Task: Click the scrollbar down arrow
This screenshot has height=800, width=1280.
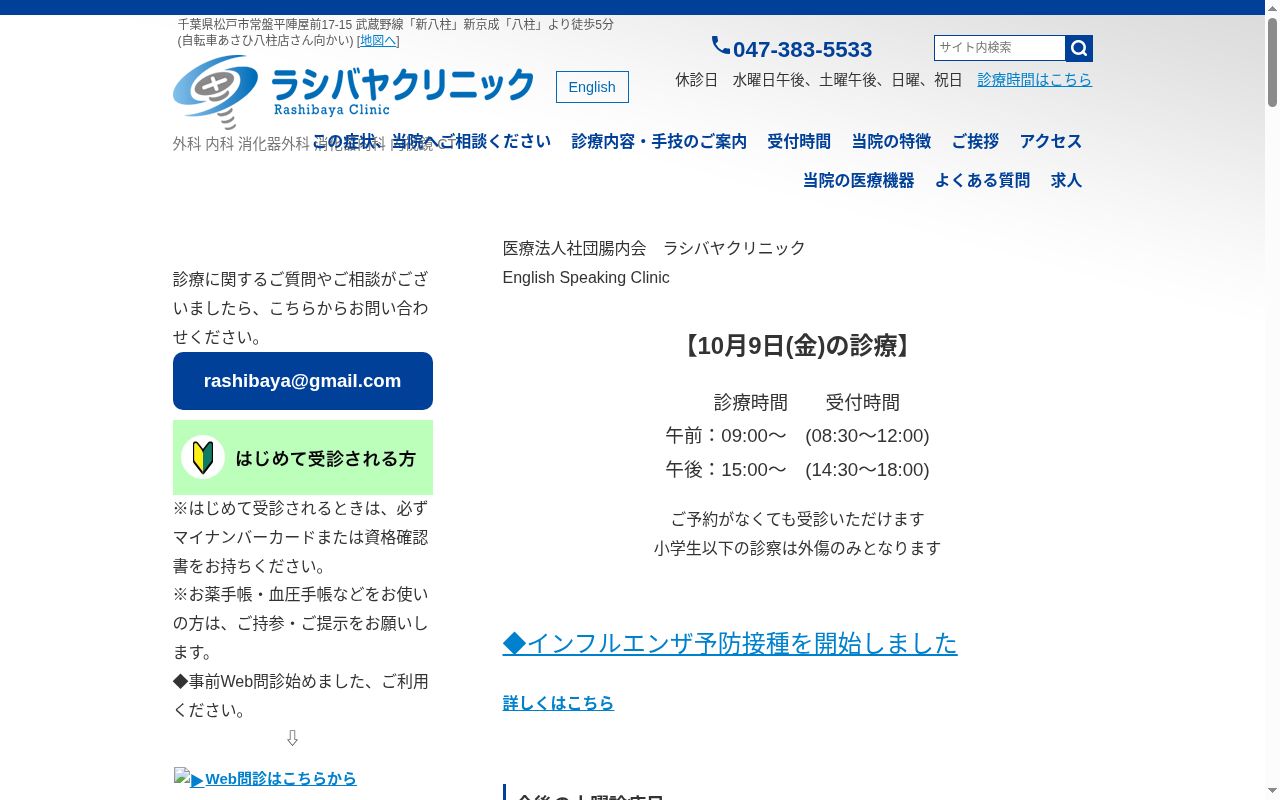Action: tap(1272, 792)
